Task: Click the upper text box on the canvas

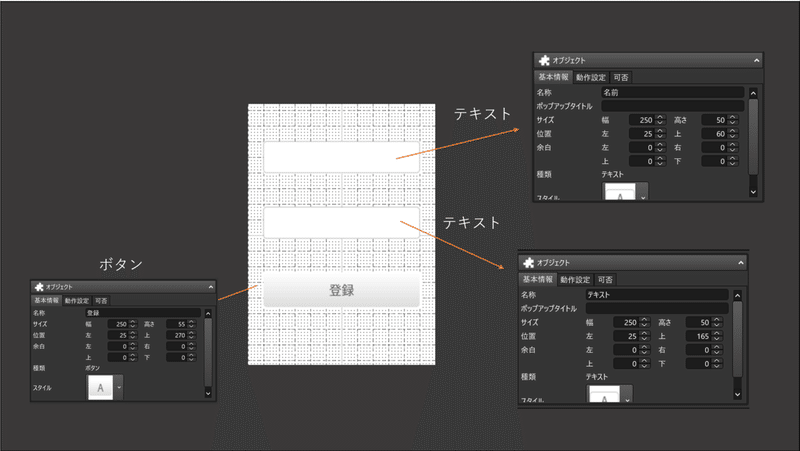Action: click(341, 157)
